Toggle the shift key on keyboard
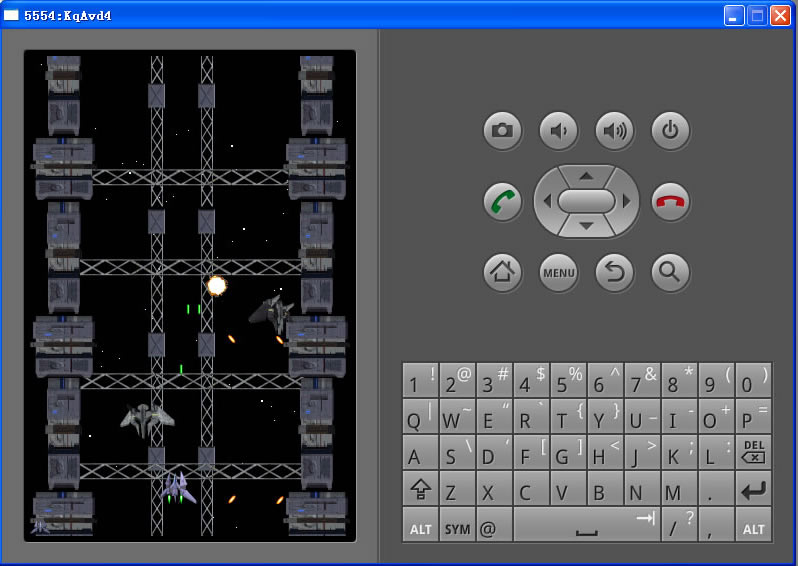 pos(420,490)
